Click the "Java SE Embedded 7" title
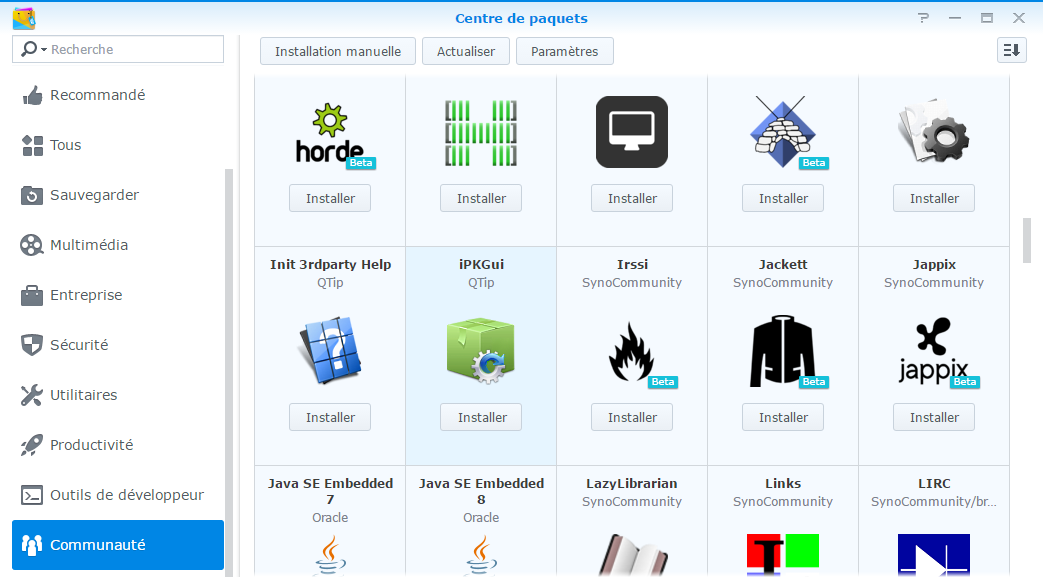 (x=330, y=491)
